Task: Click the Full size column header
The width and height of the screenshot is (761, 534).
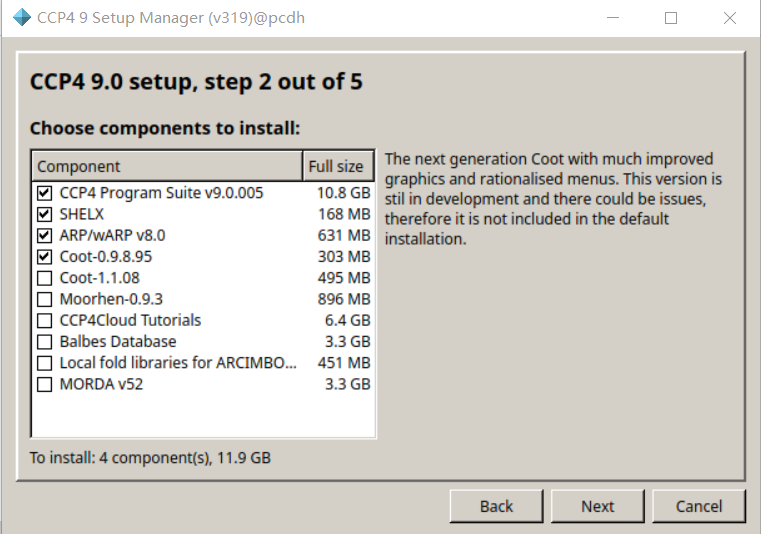Action: coord(338,167)
